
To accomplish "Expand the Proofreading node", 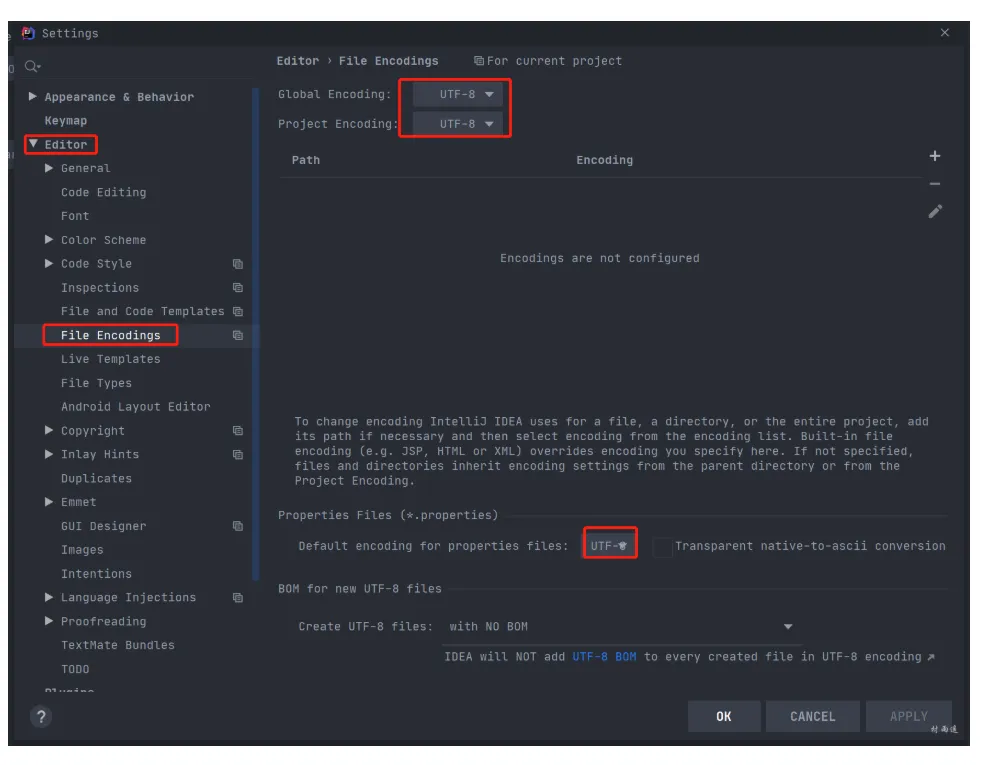I will pyautogui.click(x=48, y=621).
